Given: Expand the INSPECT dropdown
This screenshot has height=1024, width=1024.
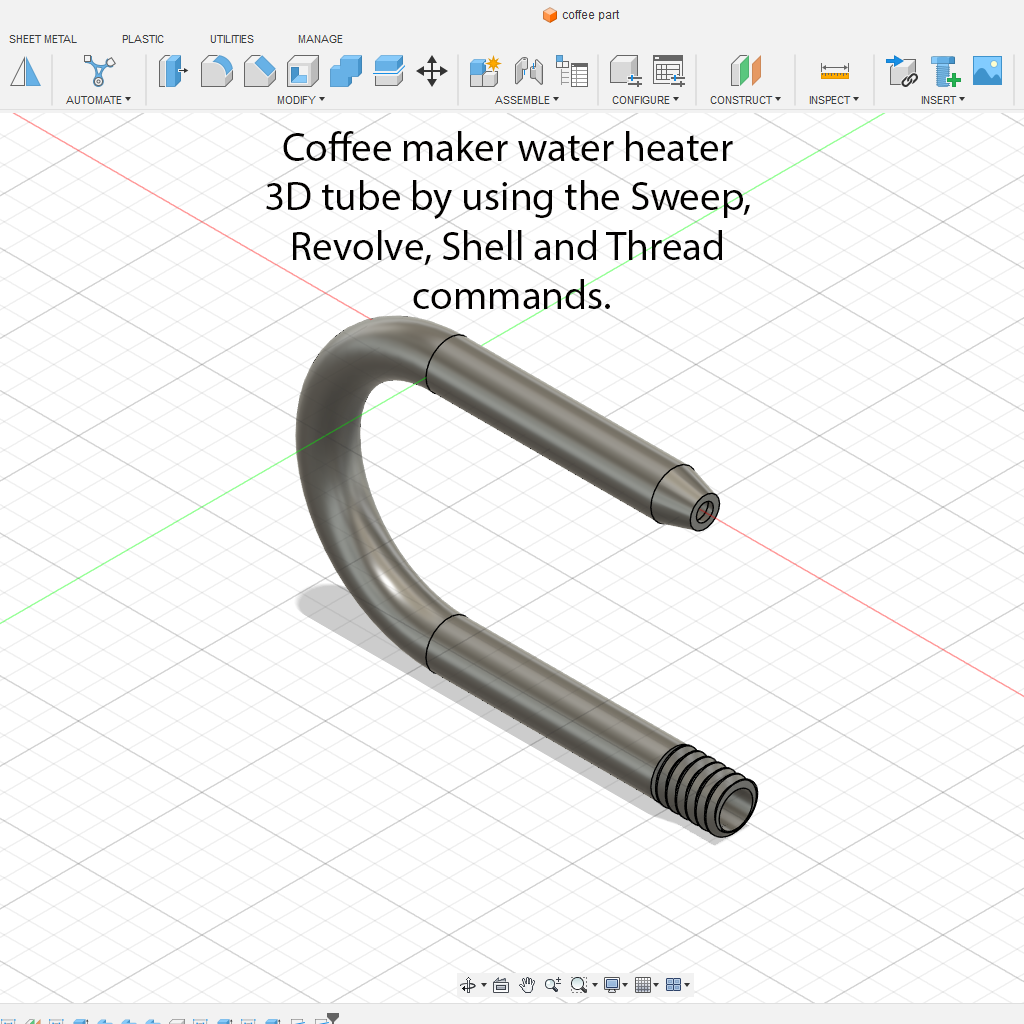Looking at the screenshot, I should [834, 100].
